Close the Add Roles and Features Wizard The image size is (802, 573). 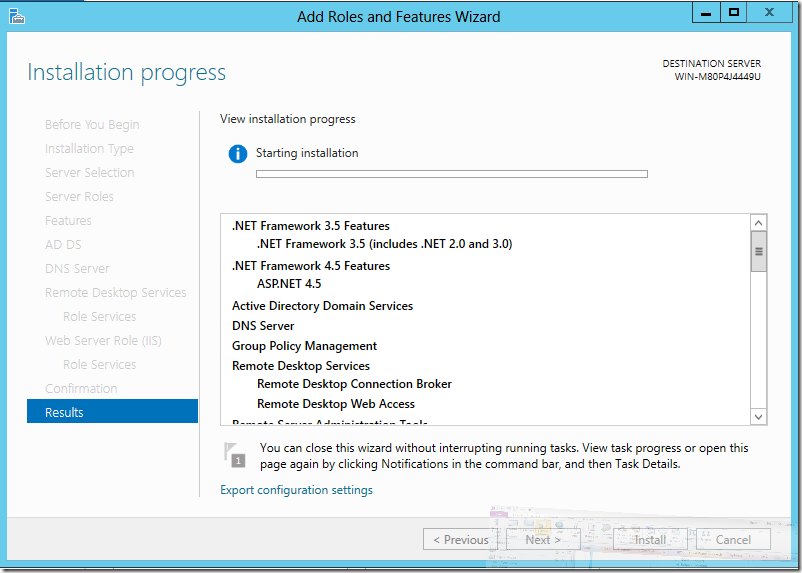pos(771,12)
